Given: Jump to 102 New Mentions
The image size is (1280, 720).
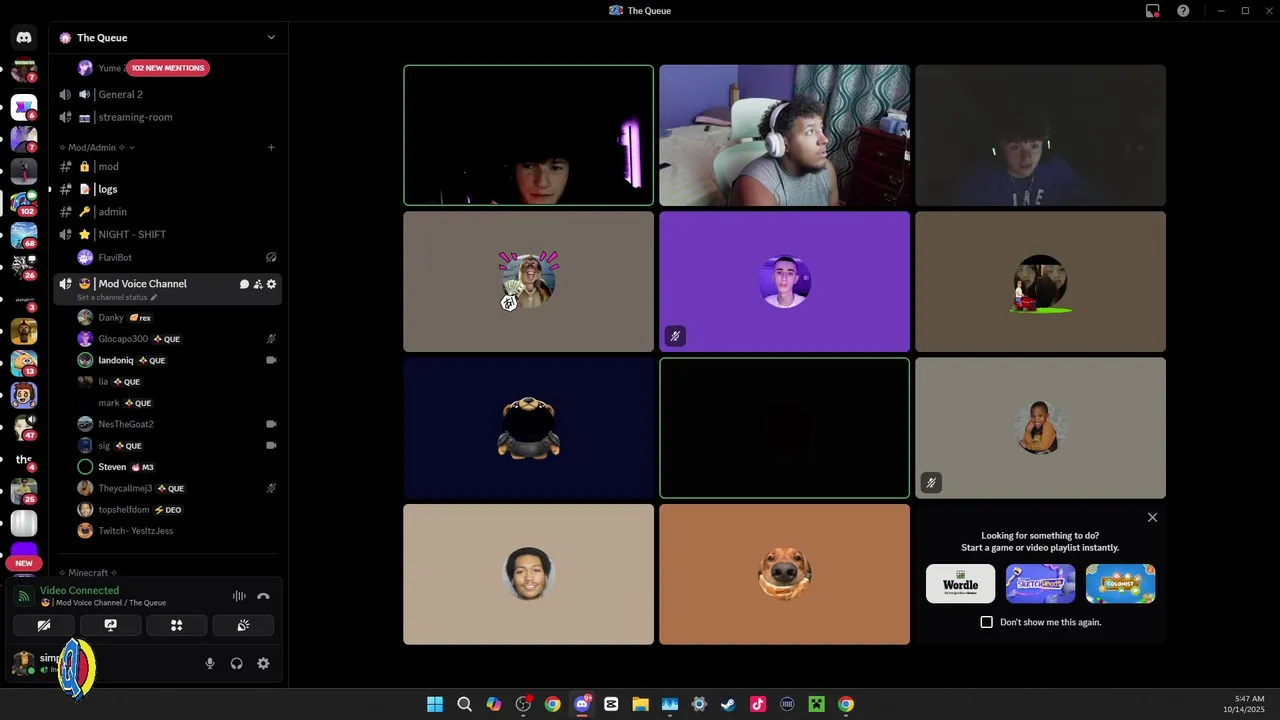Looking at the screenshot, I should (x=168, y=68).
